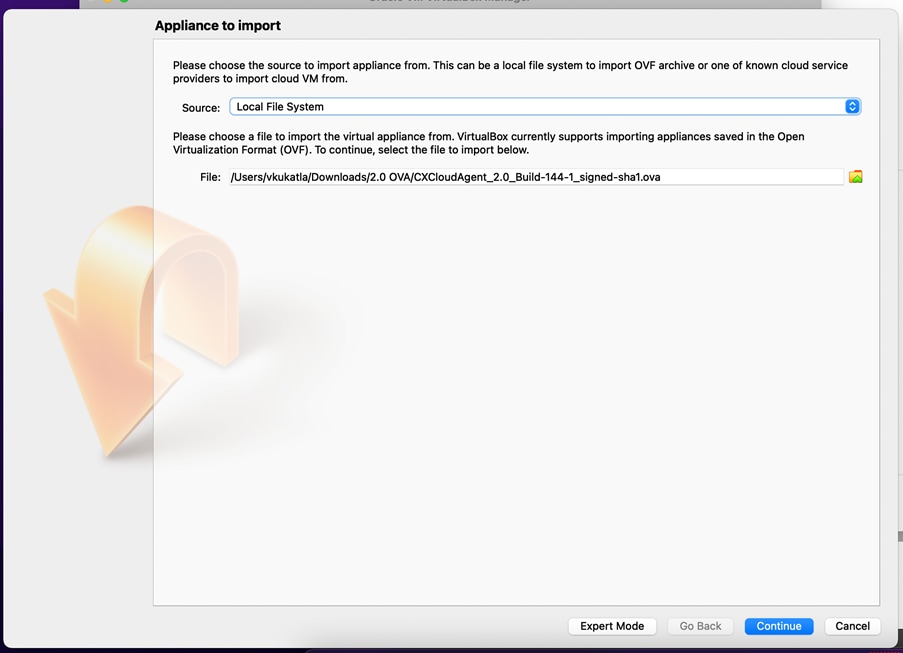Click the Go Back button

click(700, 626)
